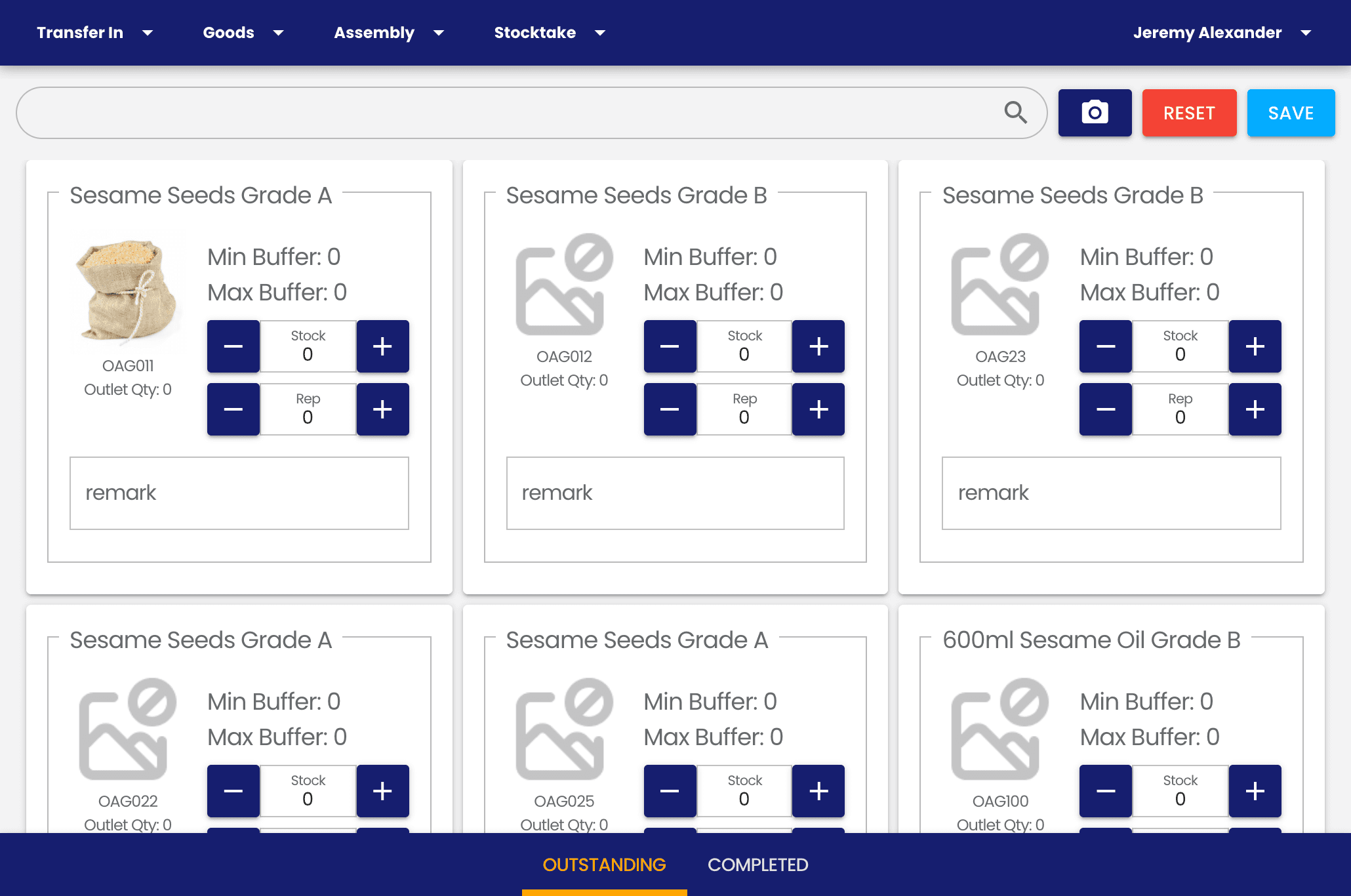Open the Assembly dropdown menu
The height and width of the screenshot is (896, 1351).
[389, 33]
